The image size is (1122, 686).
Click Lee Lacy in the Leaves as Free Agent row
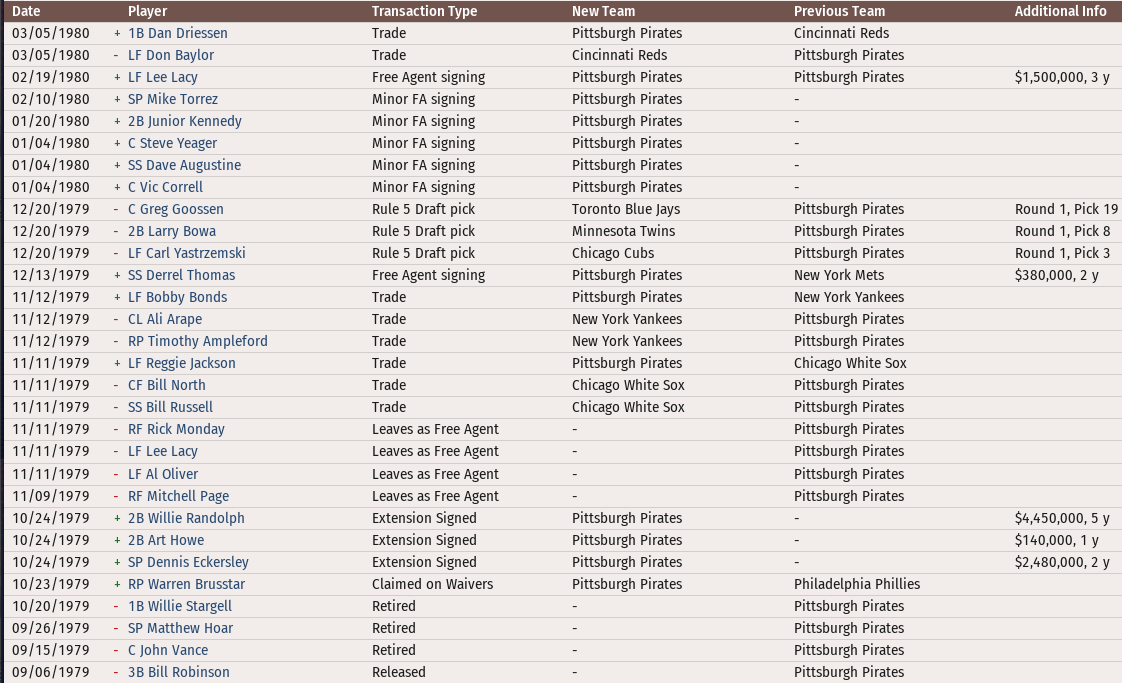pos(162,451)
